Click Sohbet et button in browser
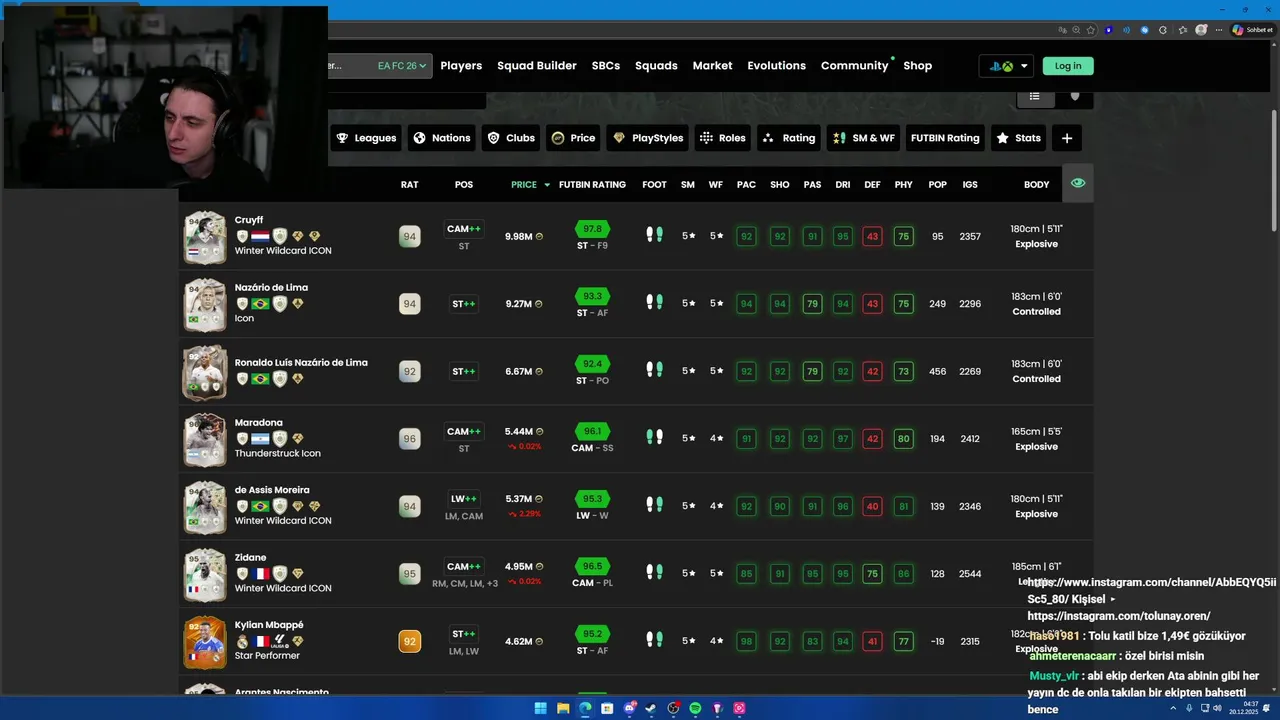The width and height of the screenshot is (1280, 720). point(1253,30)
